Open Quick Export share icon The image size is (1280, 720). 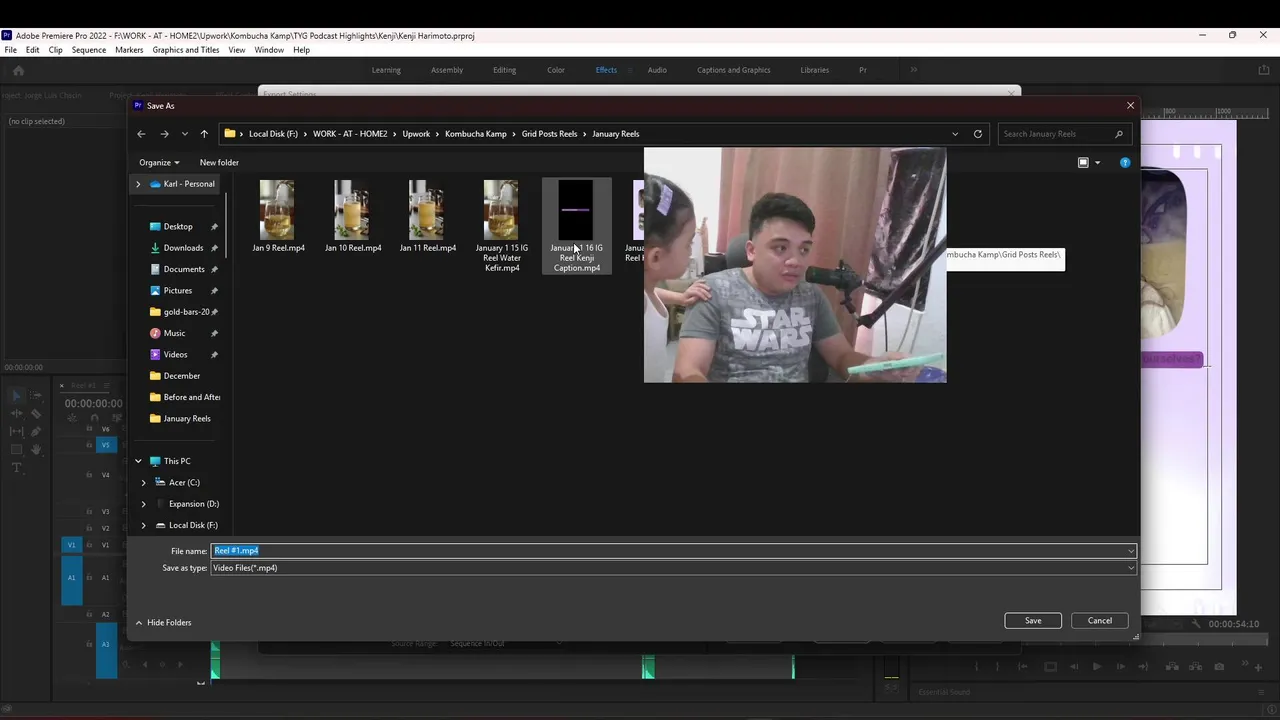tap(1263, 70)
